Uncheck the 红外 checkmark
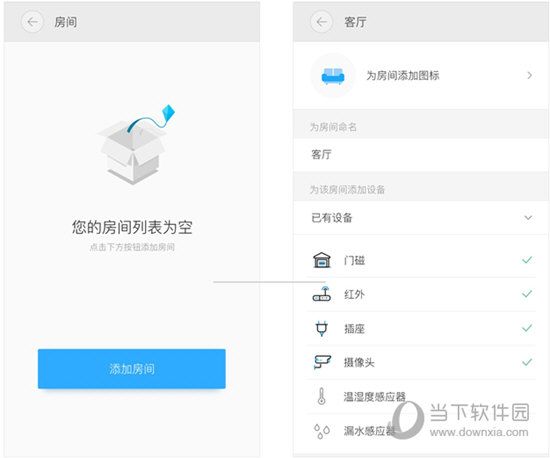 point(527,294)
